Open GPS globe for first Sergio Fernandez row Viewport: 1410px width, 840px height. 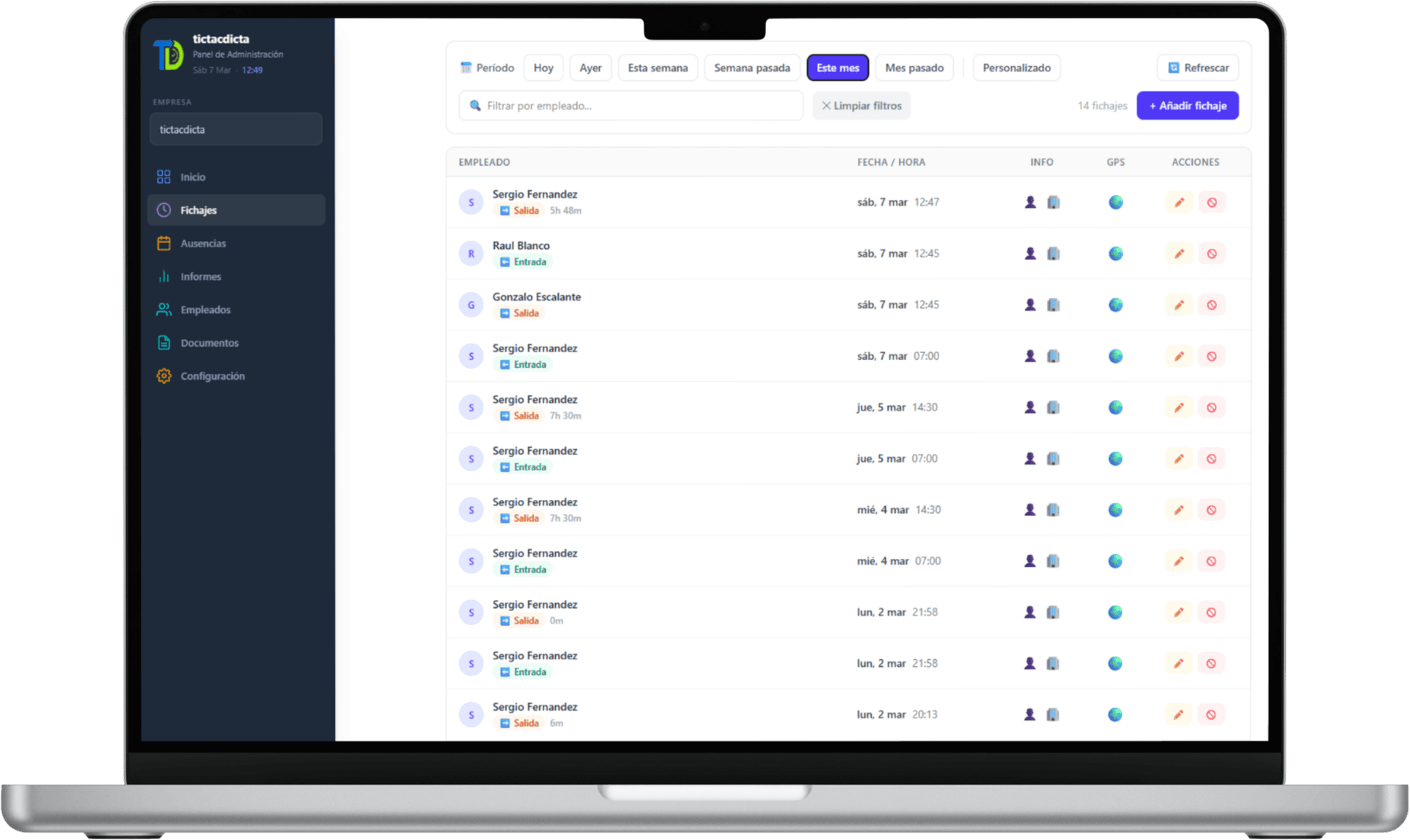pyautogui.click(x=1116, y=202)
